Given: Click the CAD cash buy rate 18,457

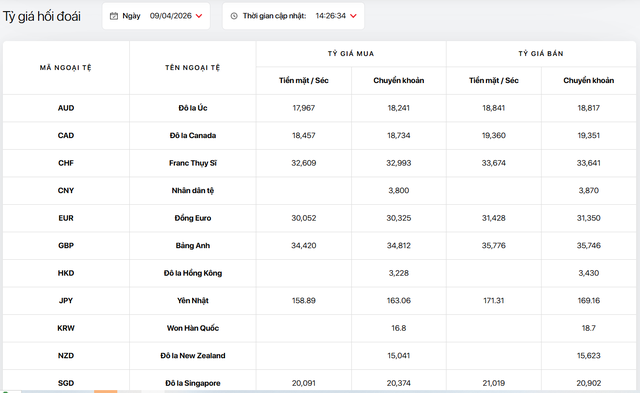Looking at the screenshot, I should point(304,135).
